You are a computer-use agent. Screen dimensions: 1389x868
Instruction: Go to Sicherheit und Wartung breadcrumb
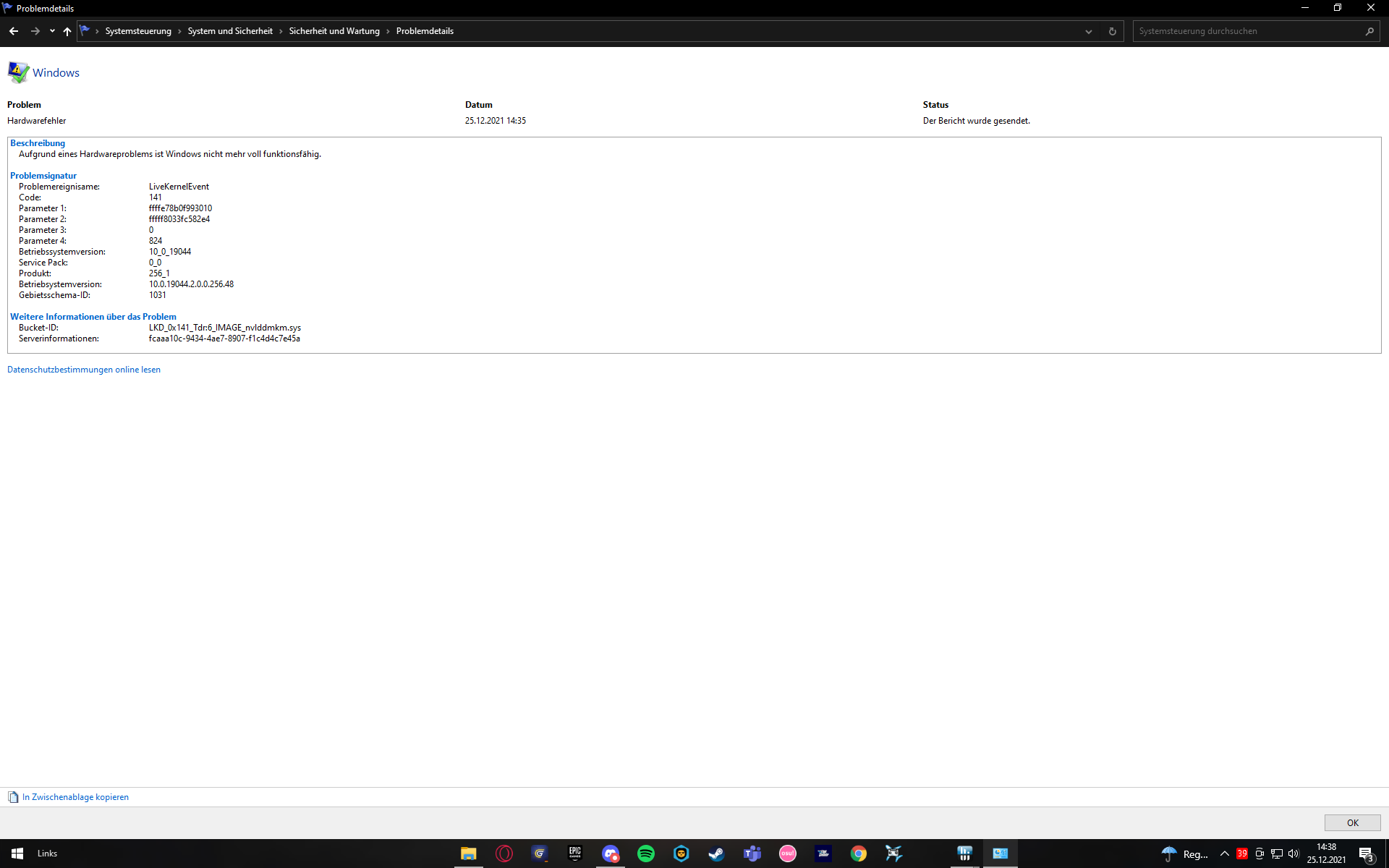334,31
